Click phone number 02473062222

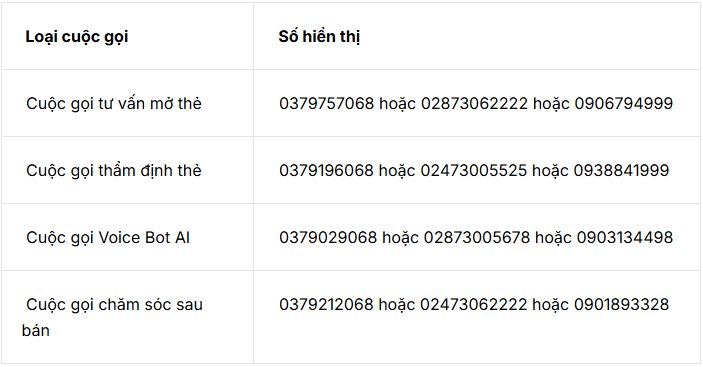tap(473, 304)
